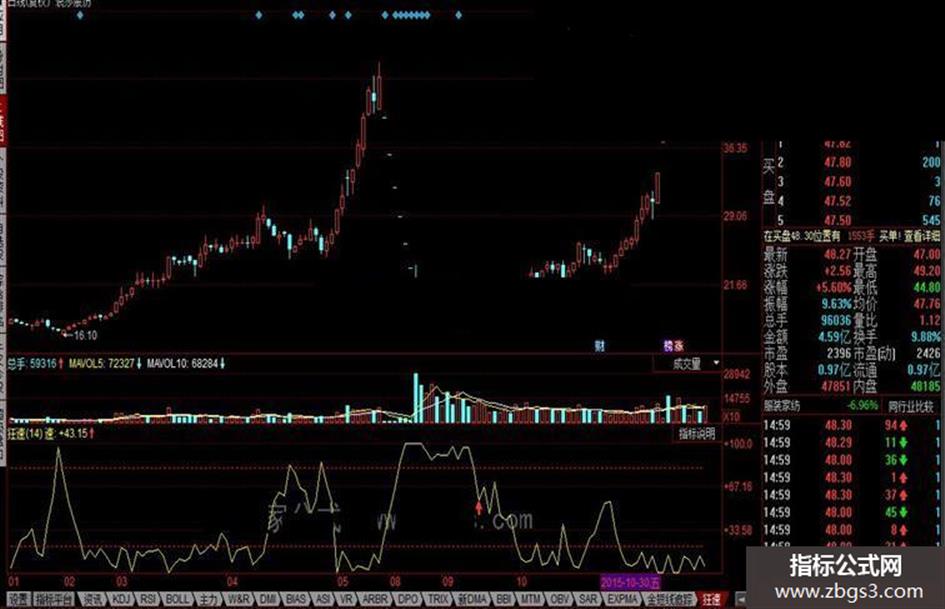Screen dimensions: 945x609
Task: Open the 同行业比较 industry comparison button
Action: [911, 407]
